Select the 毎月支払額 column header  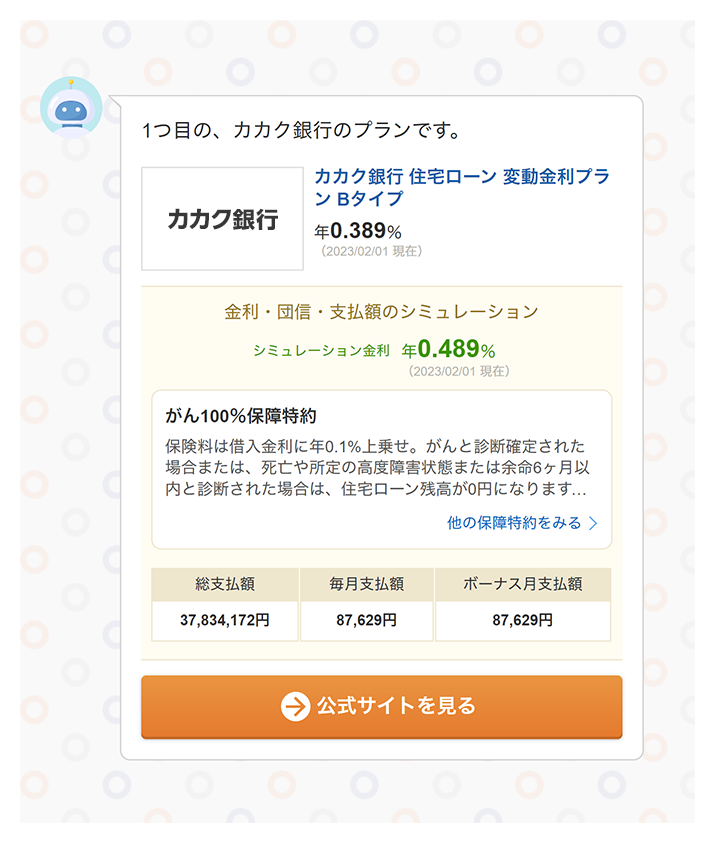[367, 584]
